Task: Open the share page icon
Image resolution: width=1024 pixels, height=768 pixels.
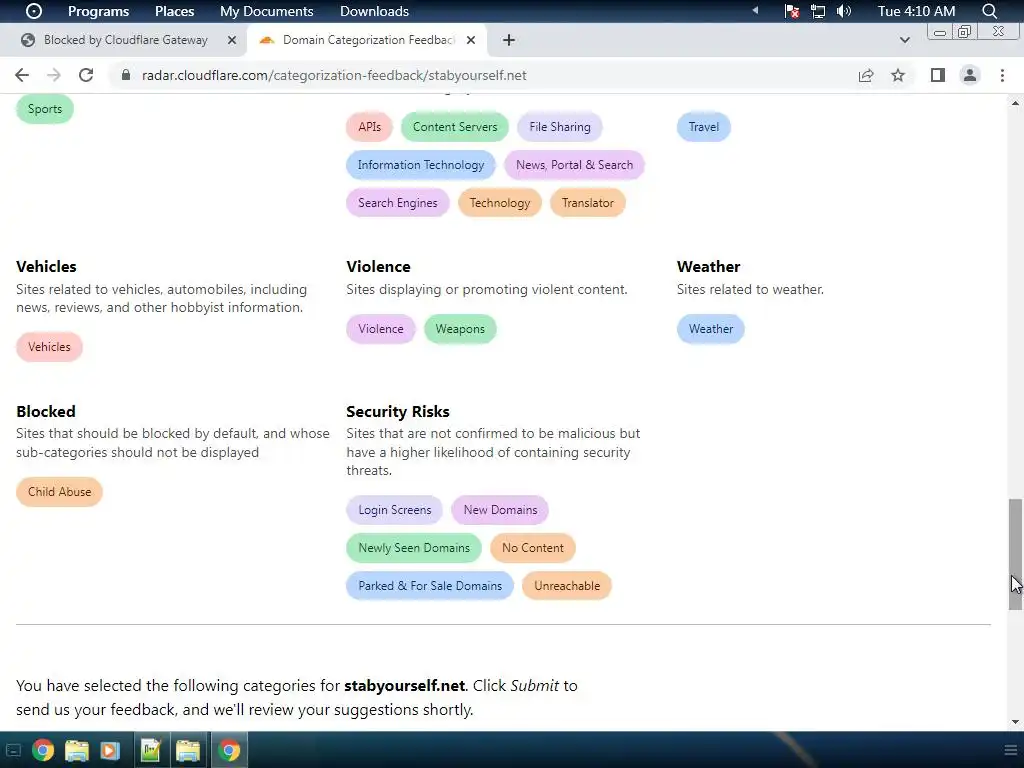Action: (866, 75)
